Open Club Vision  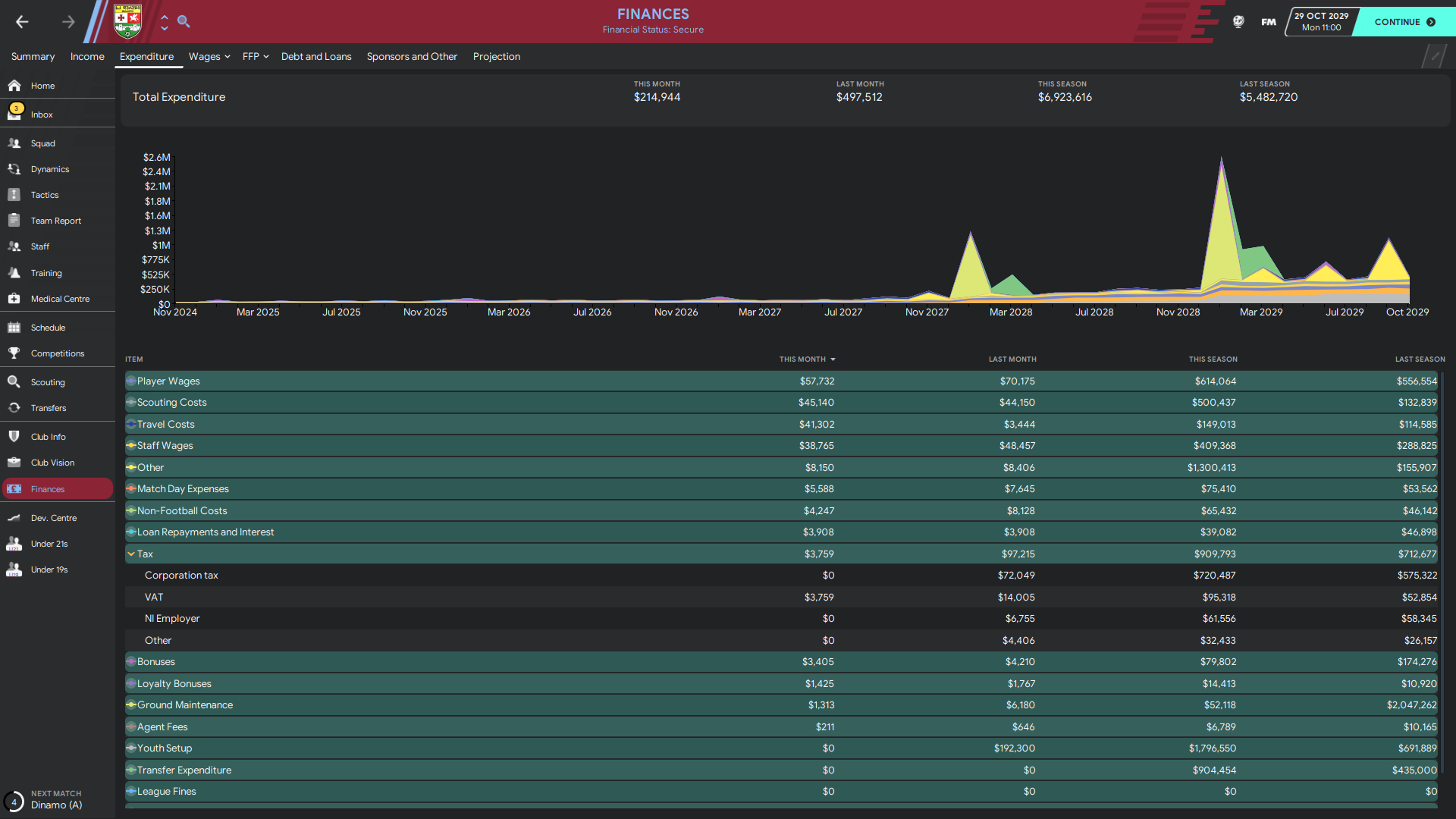point(58,463)
